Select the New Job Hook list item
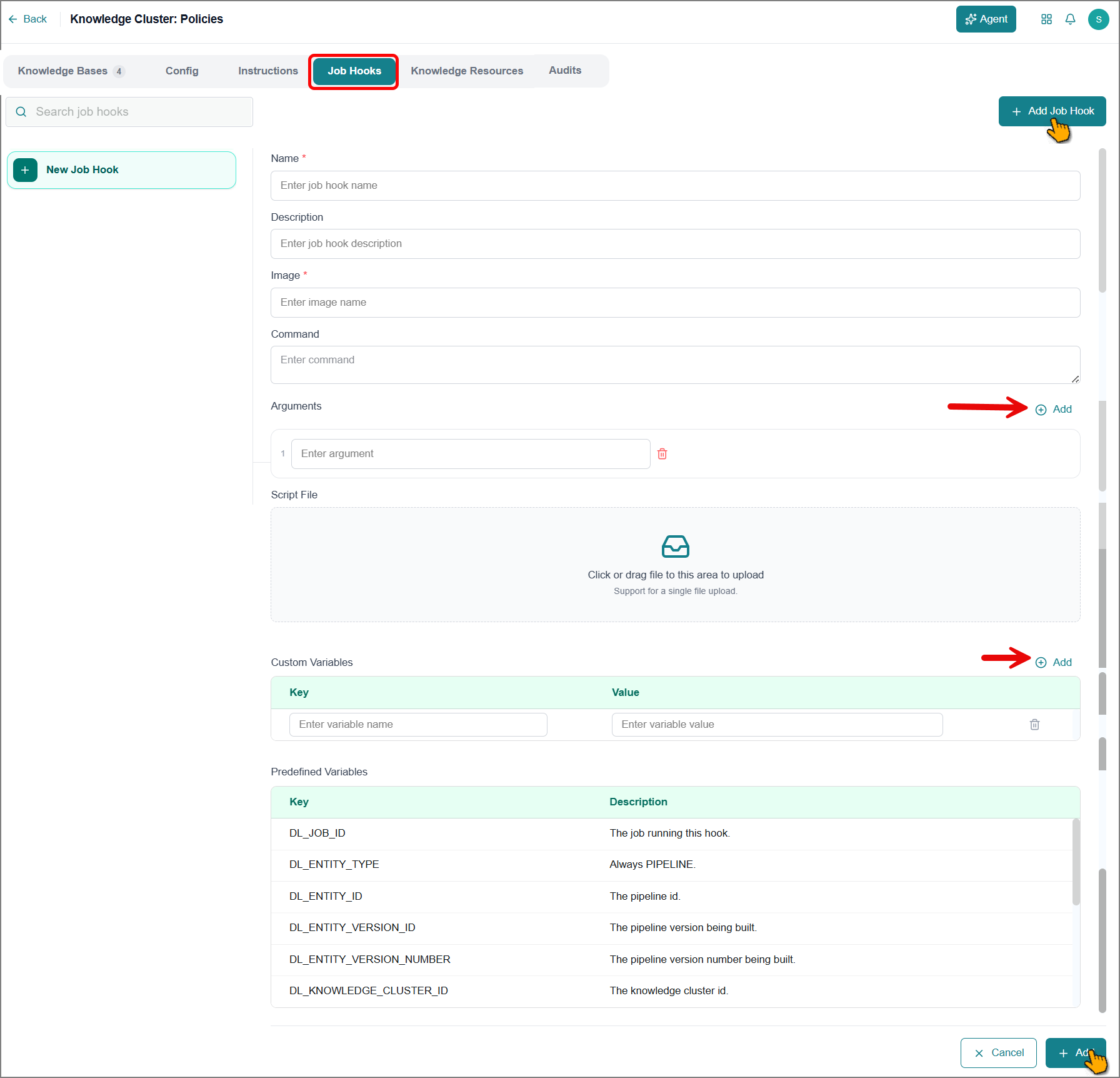This screenshot has width=1120, height=1078. click(121, 170)
